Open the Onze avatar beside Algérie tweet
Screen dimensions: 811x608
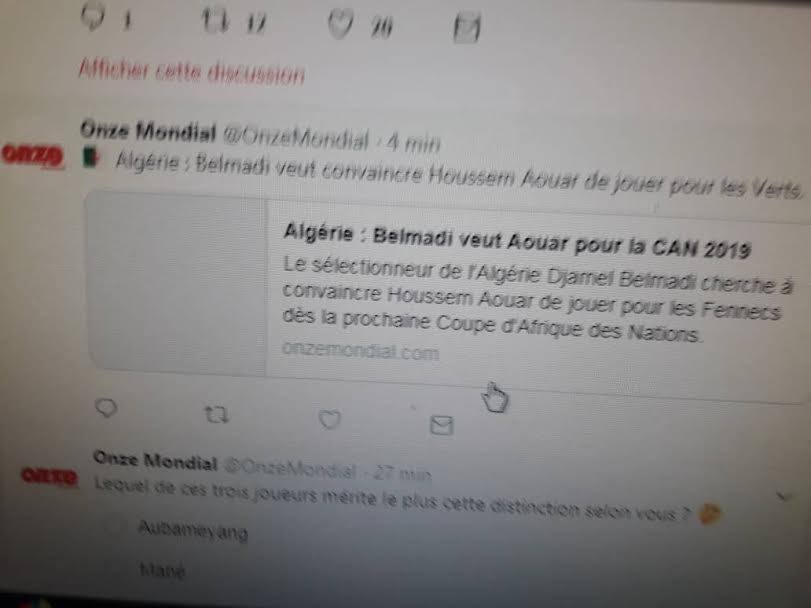click(x=33, y=155)
